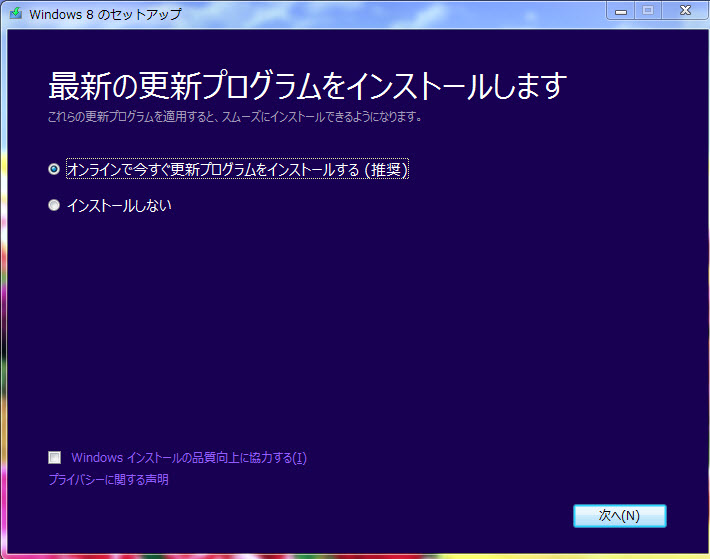Select the インストールしない radio button
Screen dimensions: 710x559
[x=54, y=205]
